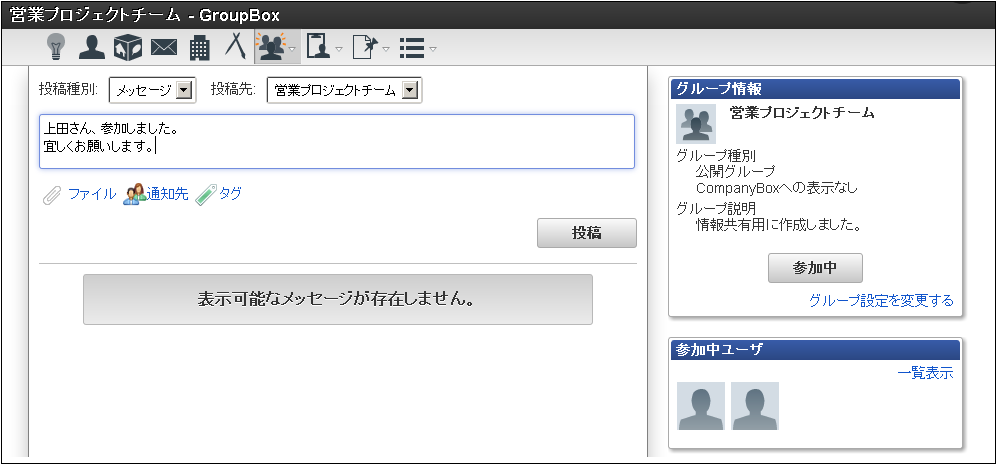Click the 参加中 membership button
Image resolution: width=1002 pixels, height=466 pixels.
tap(815, 268)
